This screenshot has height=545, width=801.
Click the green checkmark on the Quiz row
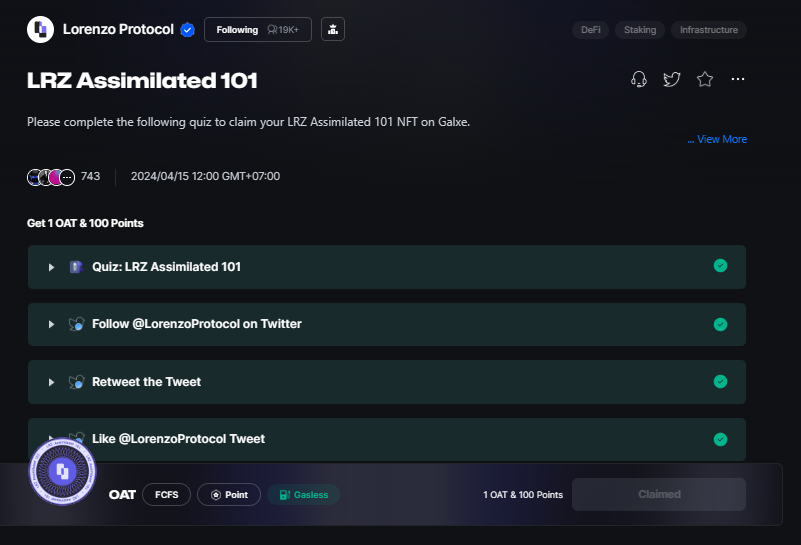[720, 266]
